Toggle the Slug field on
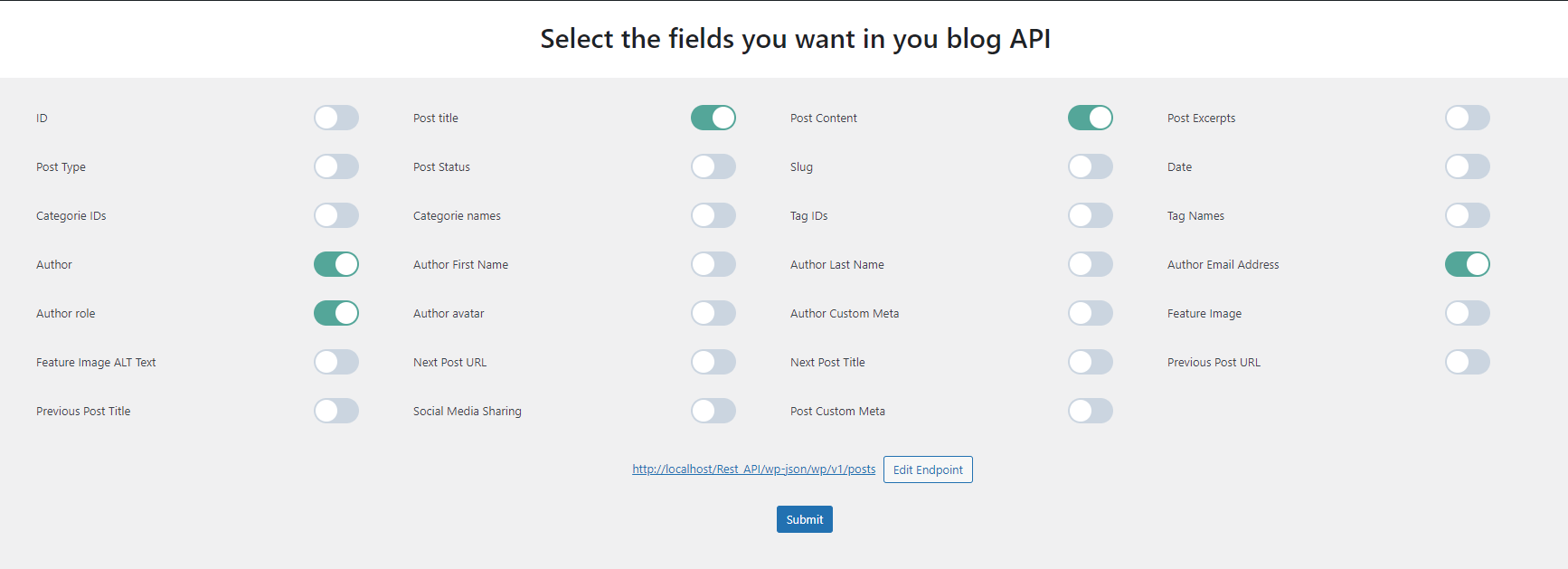This screenshot has height=569, width=1568. pyautogui.click(x=1091, y=166)
